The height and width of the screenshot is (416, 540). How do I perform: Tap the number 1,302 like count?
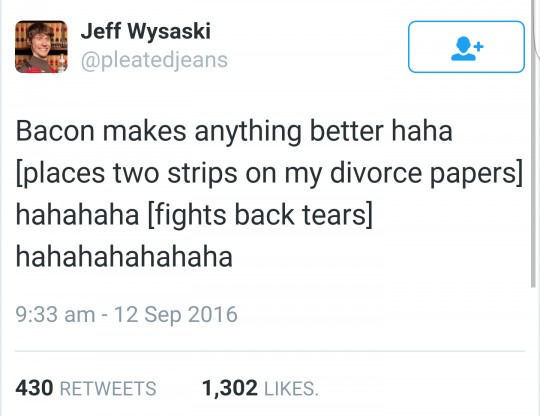(x=230, y=389)
